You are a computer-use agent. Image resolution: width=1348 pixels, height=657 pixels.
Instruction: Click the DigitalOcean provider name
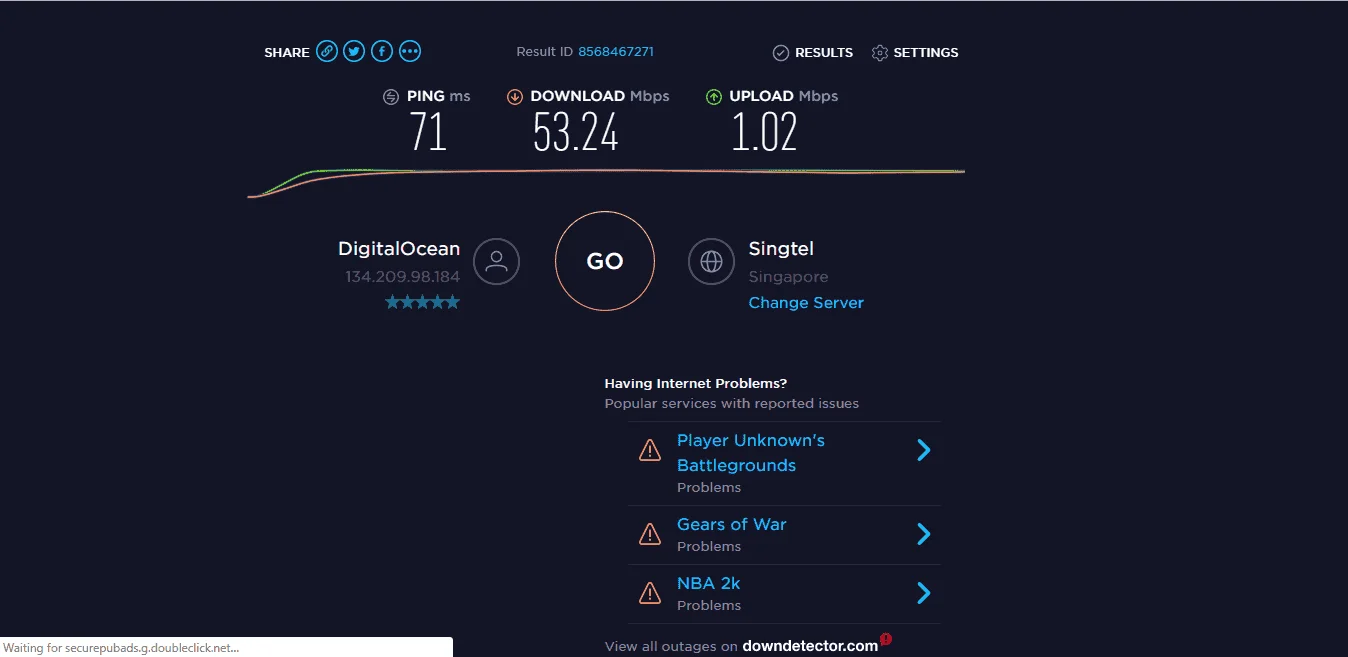click(x=399, y=249)
